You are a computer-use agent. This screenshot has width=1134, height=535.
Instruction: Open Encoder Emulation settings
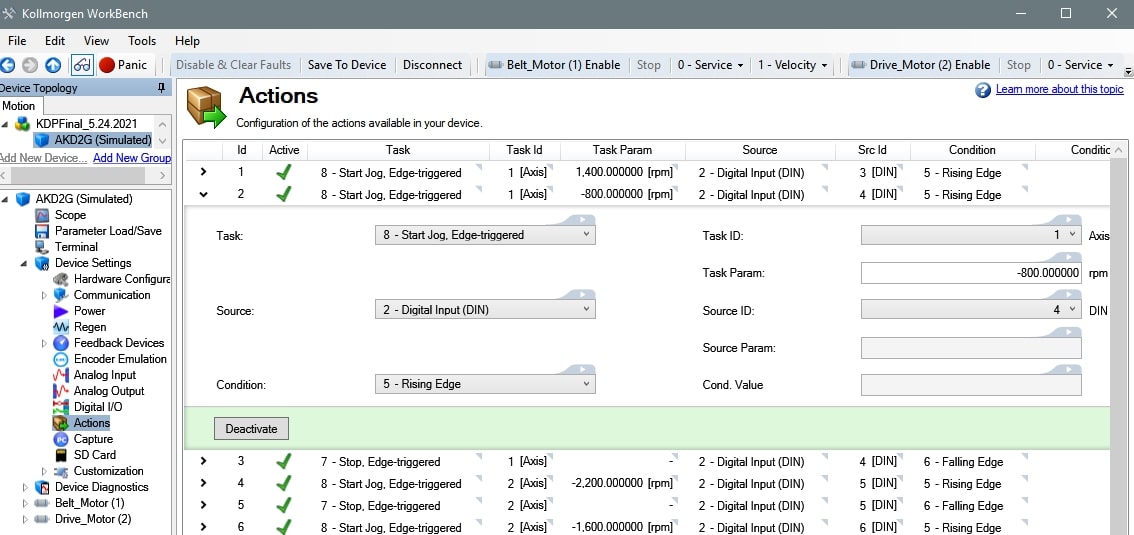[x=120, y=359]
